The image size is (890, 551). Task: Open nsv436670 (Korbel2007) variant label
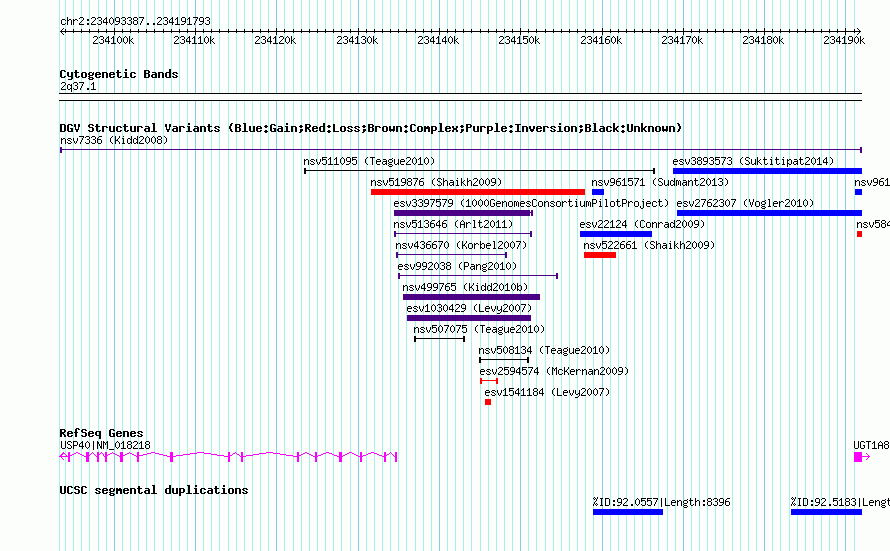tap(461, 245)
